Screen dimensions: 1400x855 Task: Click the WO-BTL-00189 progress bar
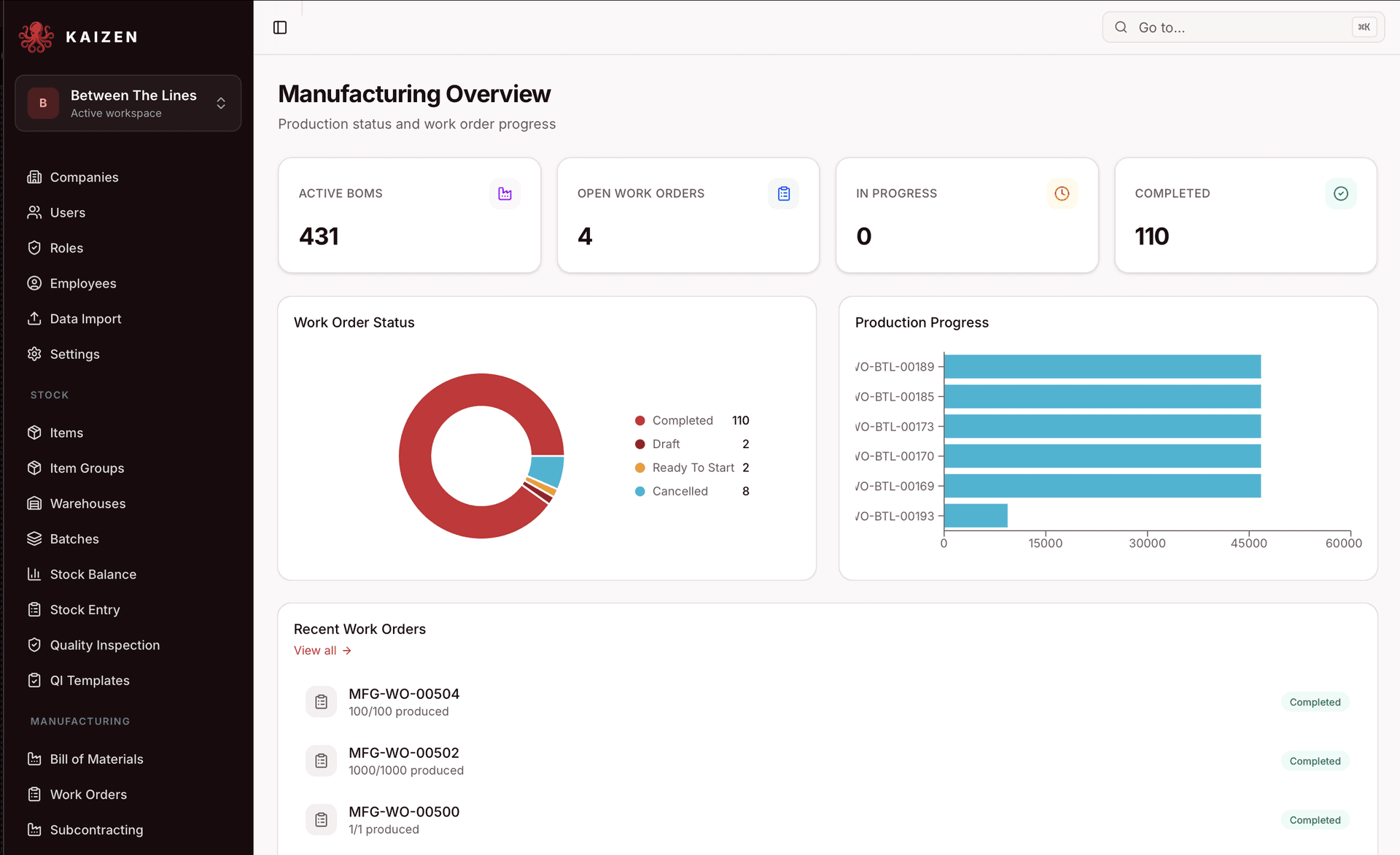point(1102,367)
